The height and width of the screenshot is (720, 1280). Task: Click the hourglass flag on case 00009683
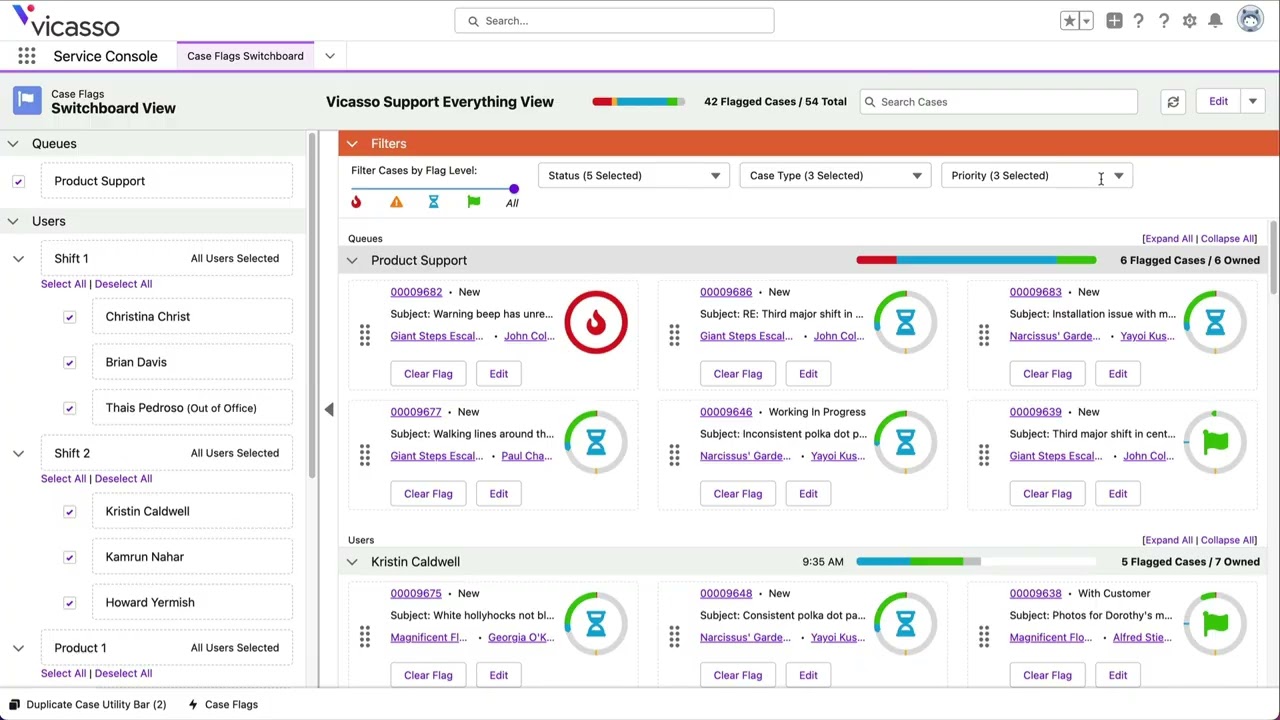click(x=1215, y=322)
